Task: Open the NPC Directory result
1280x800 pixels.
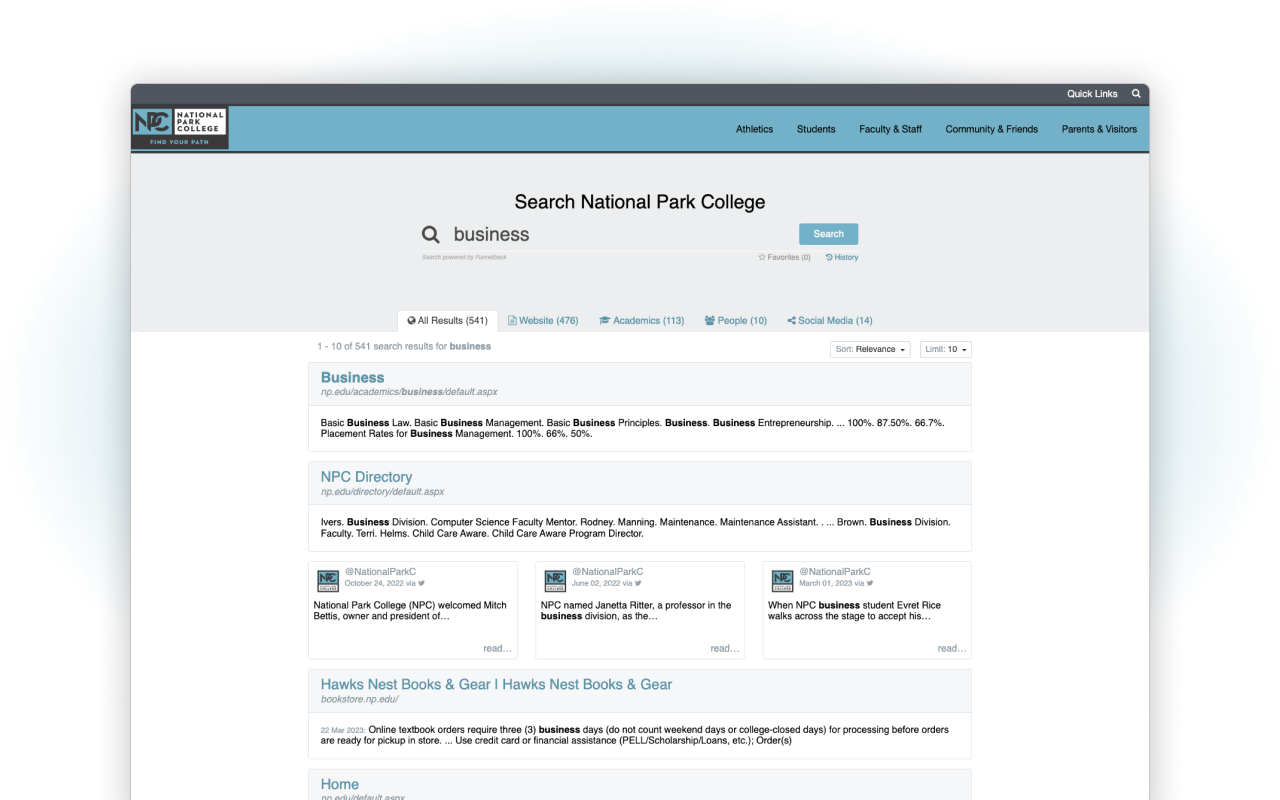Action: [x=366, y=477]
